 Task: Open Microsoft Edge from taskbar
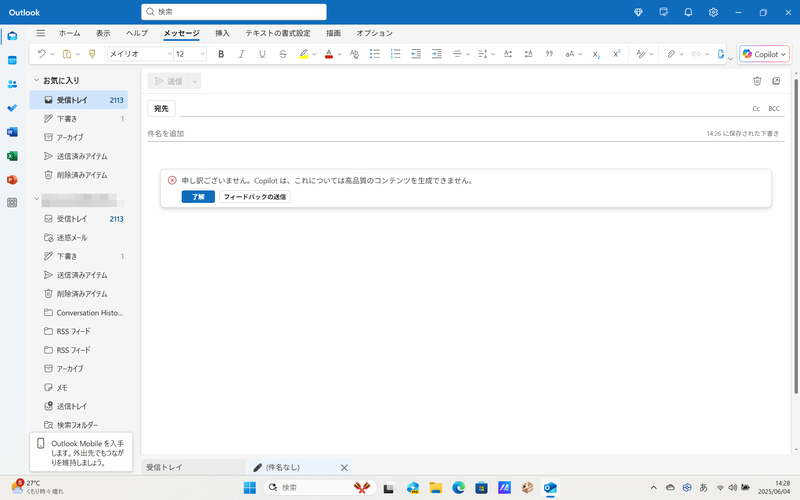tap(458, 488)
